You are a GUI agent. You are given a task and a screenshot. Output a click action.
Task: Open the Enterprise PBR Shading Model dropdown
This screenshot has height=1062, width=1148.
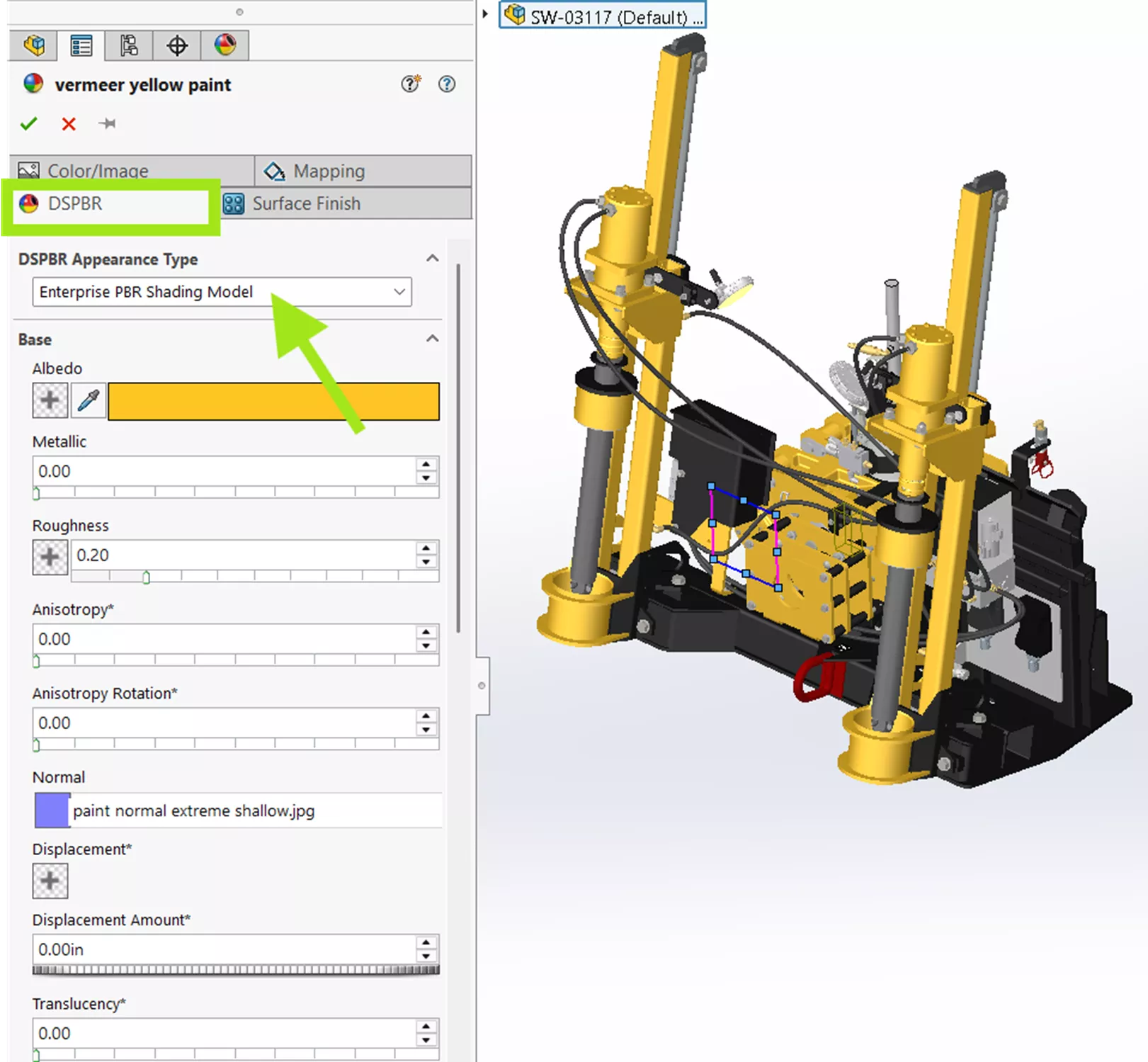[399, 292]
